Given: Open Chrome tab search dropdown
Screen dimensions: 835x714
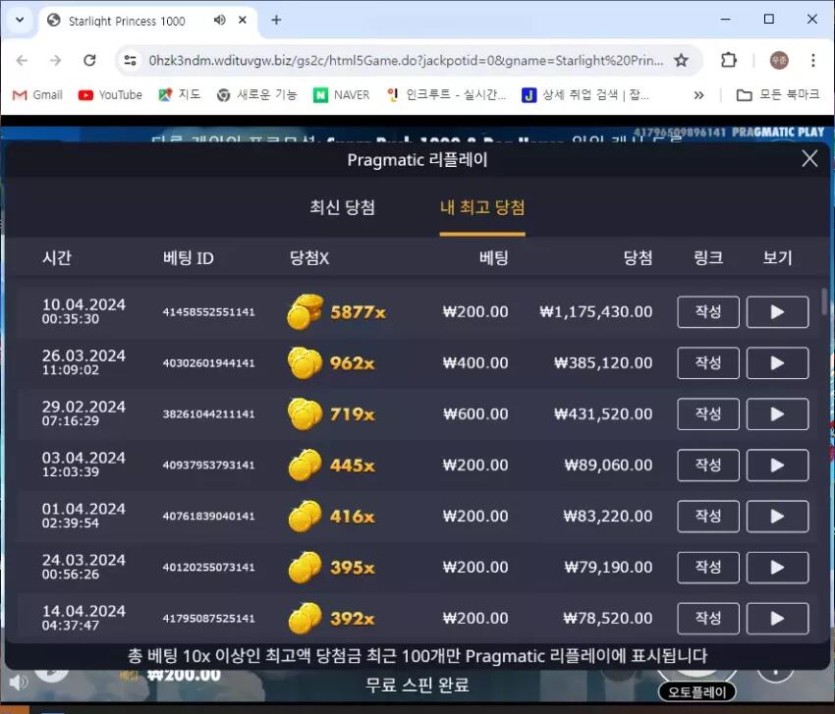Looking at the screenshot, I should 18,20.
